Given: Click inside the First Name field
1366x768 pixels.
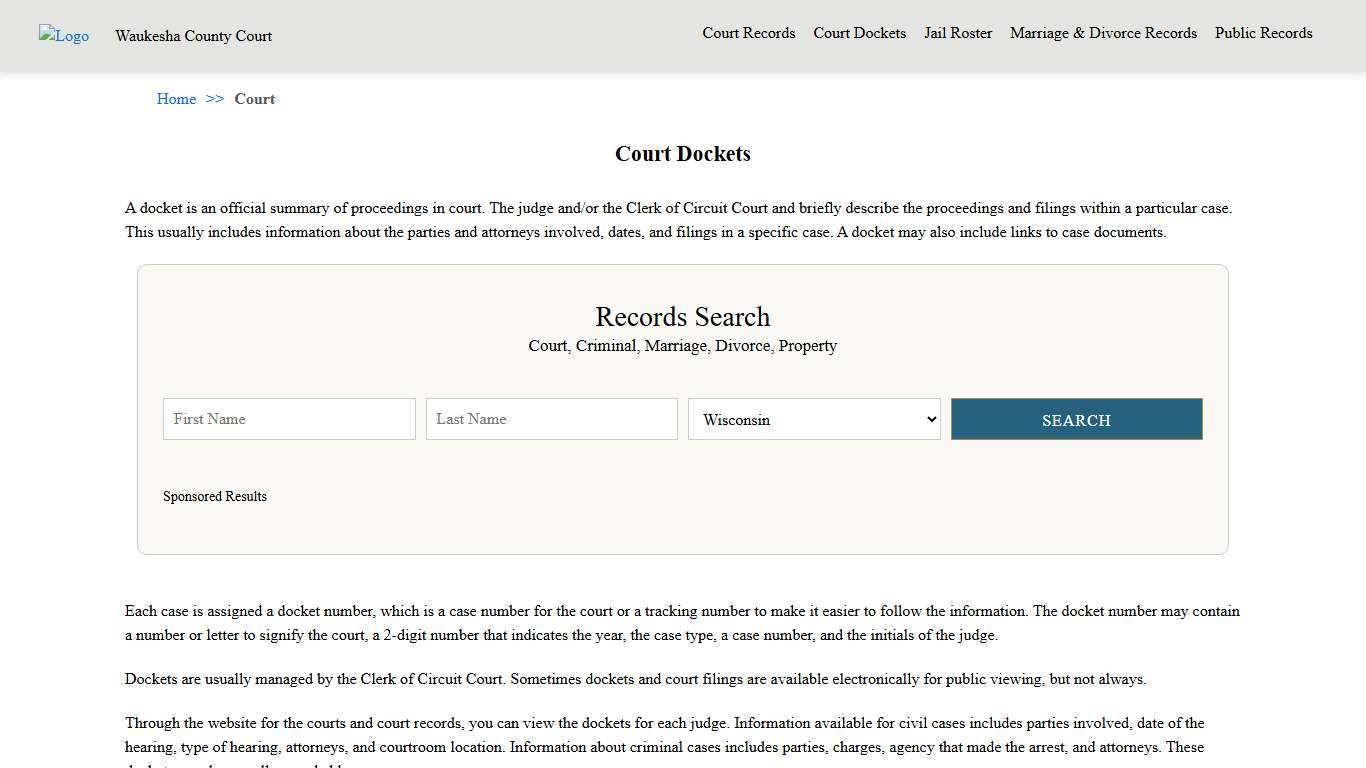Looking at the screenshot, I should click(288, 419).
